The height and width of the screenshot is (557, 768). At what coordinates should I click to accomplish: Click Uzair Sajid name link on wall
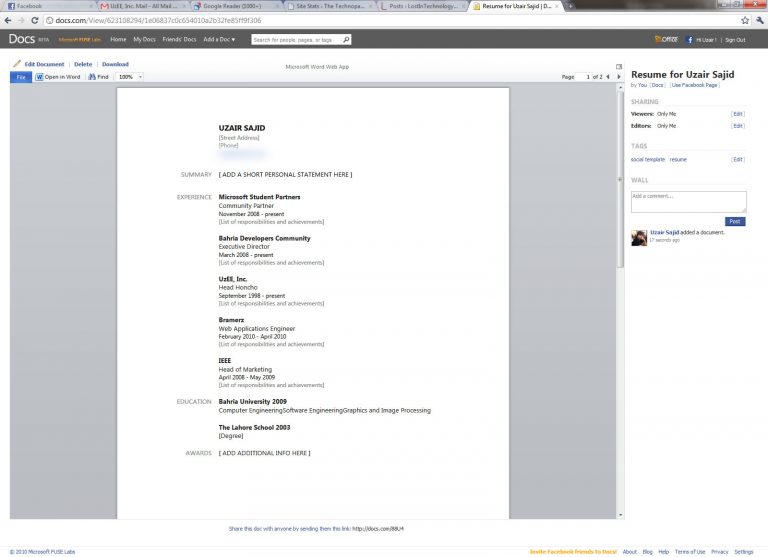pyautogui.click(x=664, y=232)
